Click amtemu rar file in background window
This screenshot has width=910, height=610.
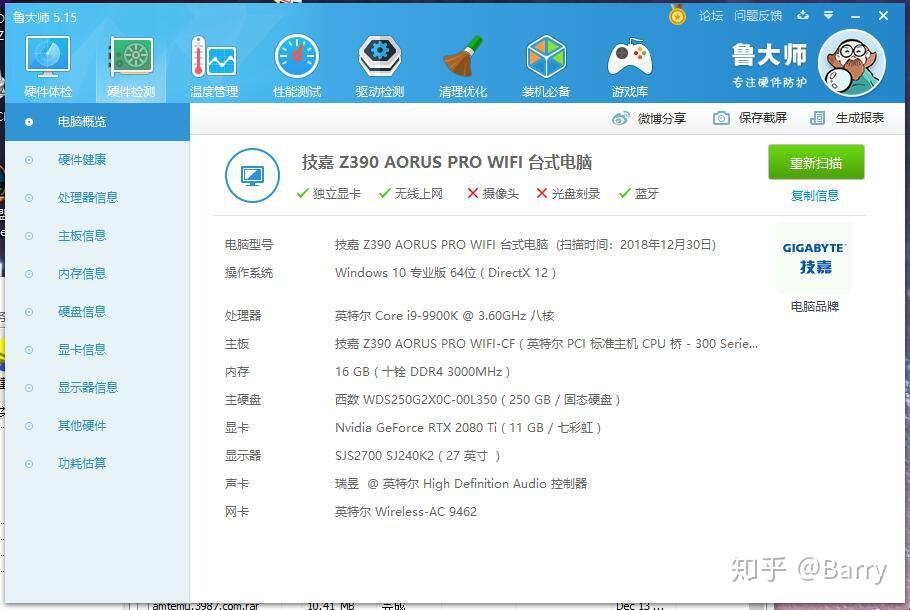click(x=205, y=606)
